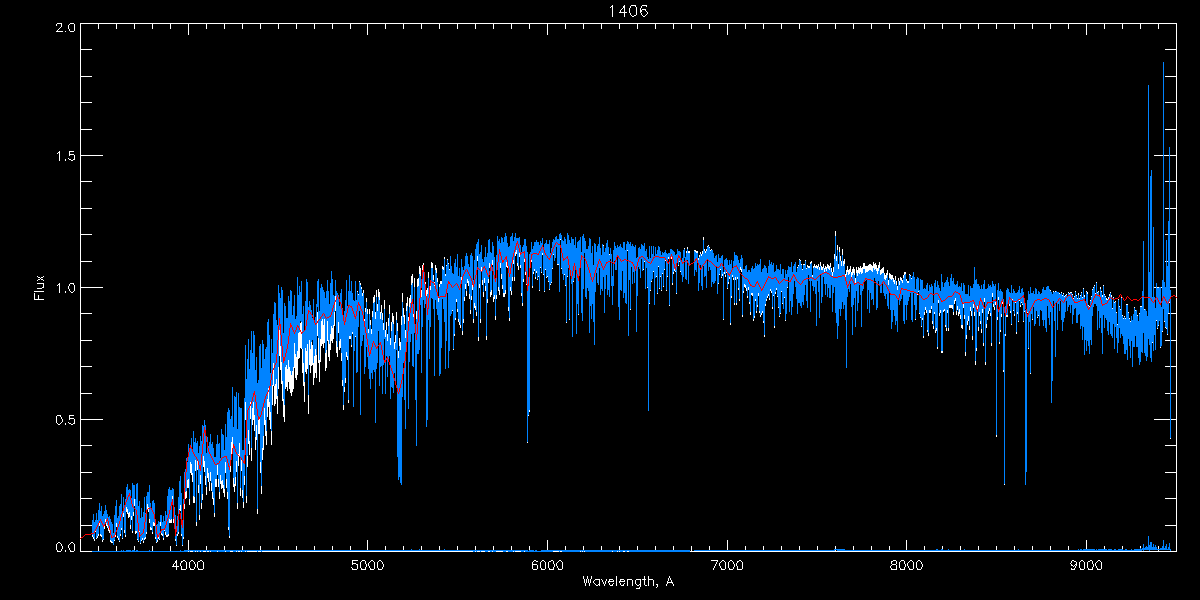Click the 1.5 y-axis tick label
The height and width of the screenshot is (600, 1200).
click(x=64, y=157)
